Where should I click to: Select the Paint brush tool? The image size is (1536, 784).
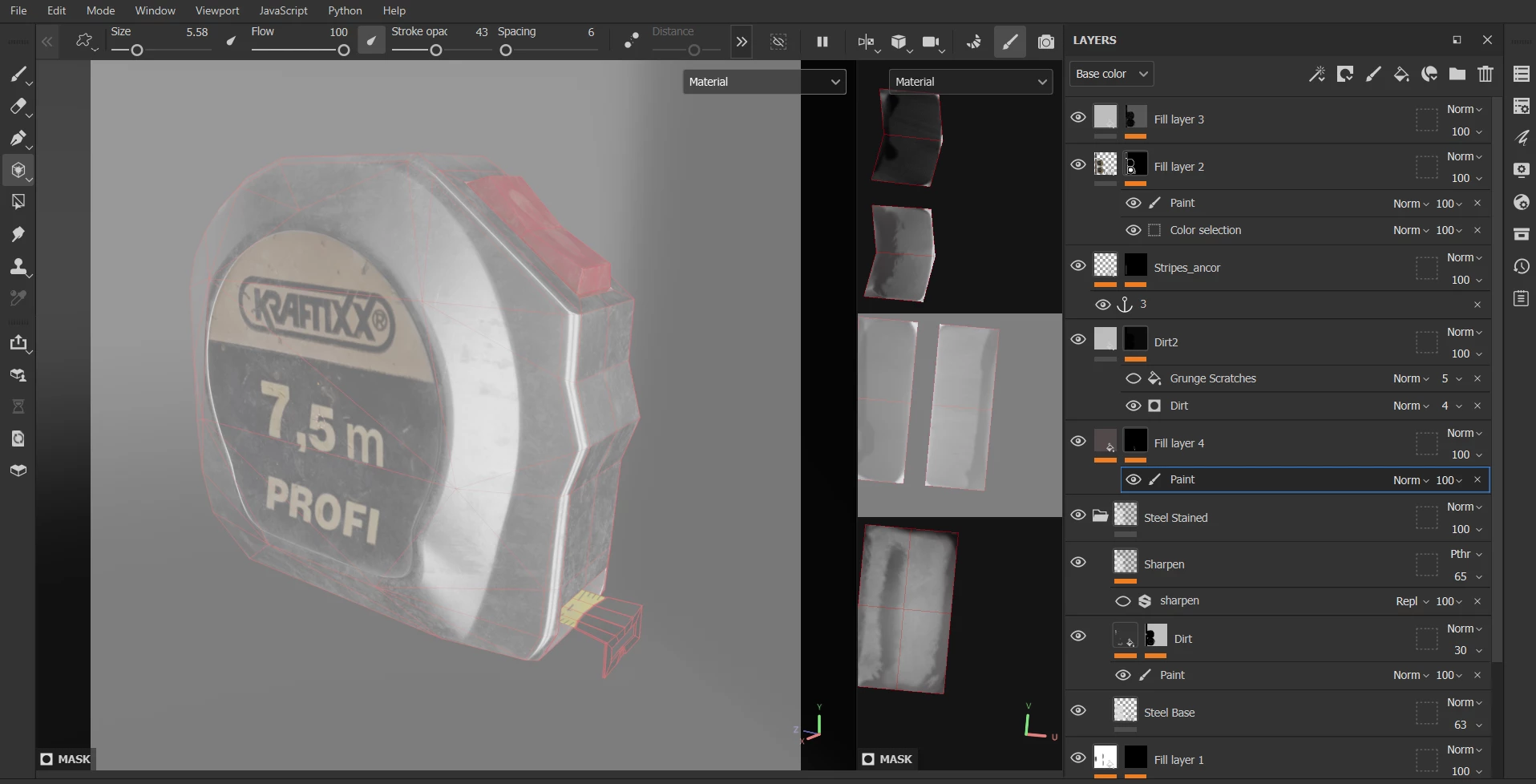coord(18,75)
